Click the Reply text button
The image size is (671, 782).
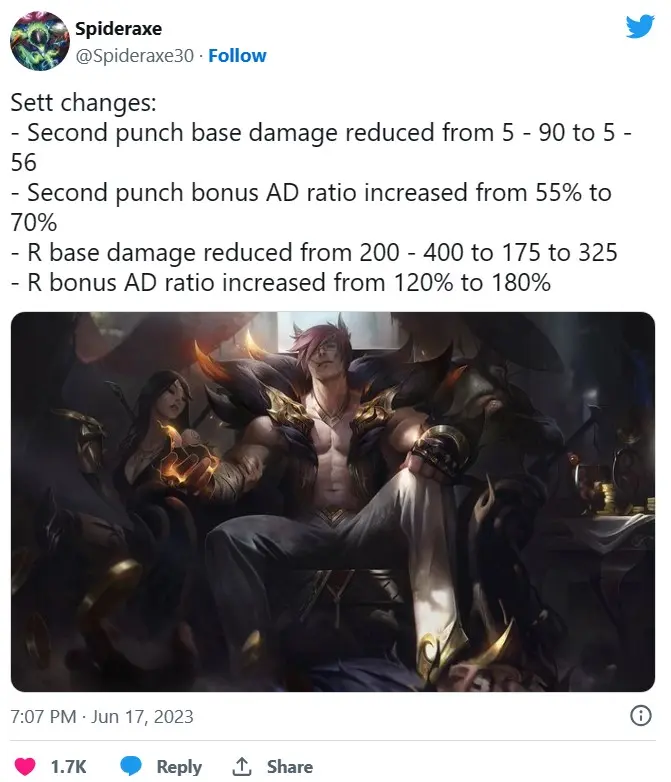click(x=179, y=767)
